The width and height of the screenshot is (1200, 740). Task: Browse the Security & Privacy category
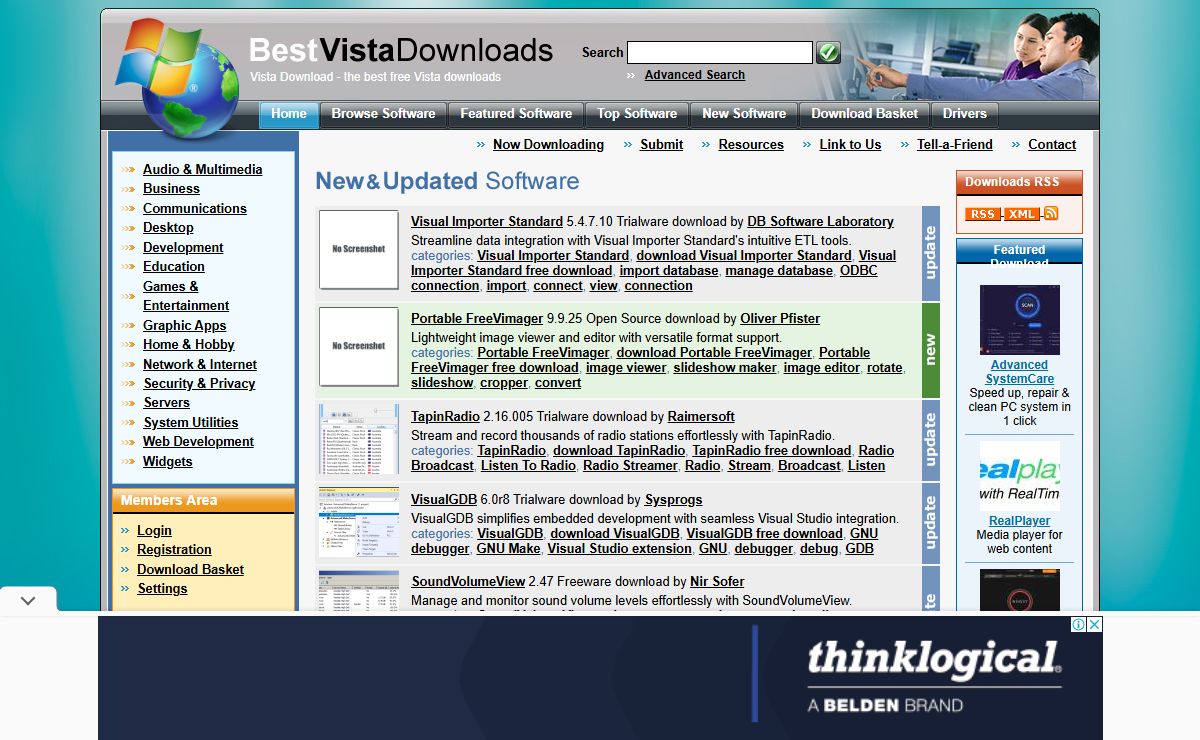199,384
